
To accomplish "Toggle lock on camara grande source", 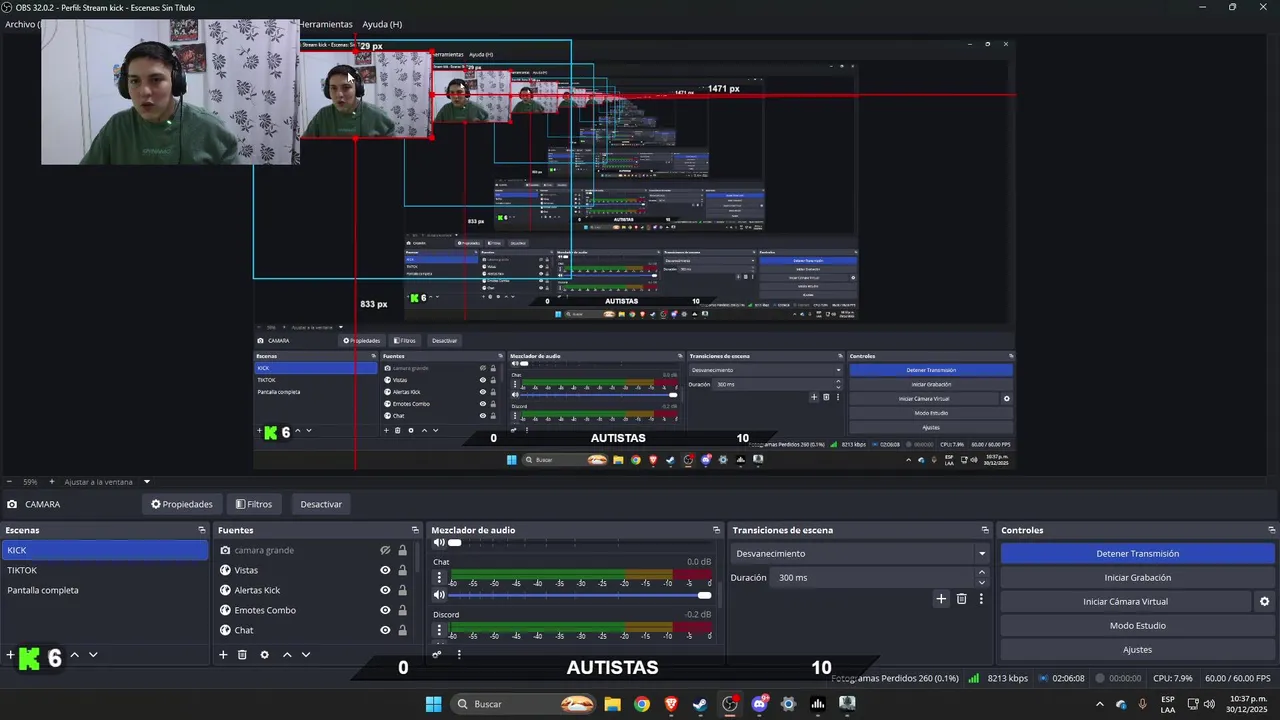I will click(x=403, y=550).
